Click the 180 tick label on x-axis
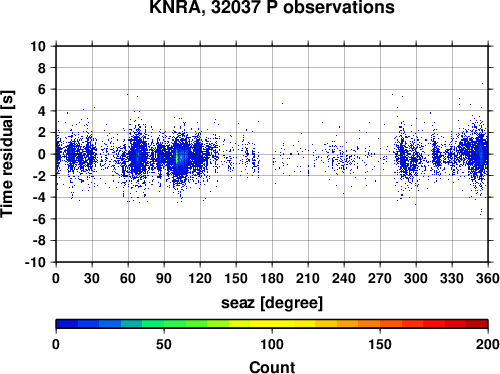This screenshot has width=500, height=374. coord(272,278)
